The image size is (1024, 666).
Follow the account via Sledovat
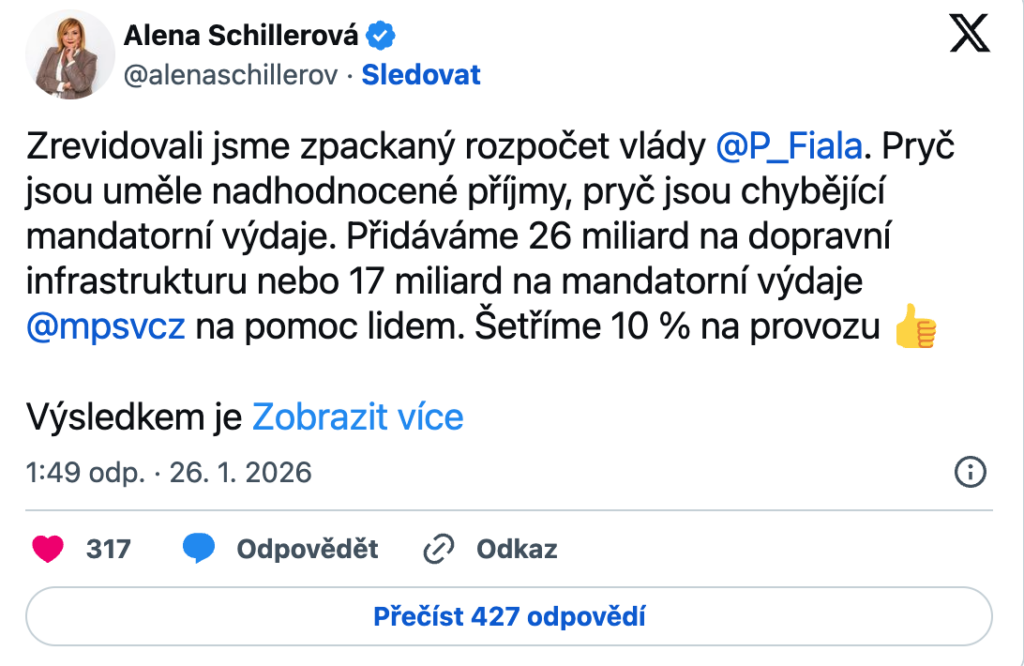pos(421,75)
